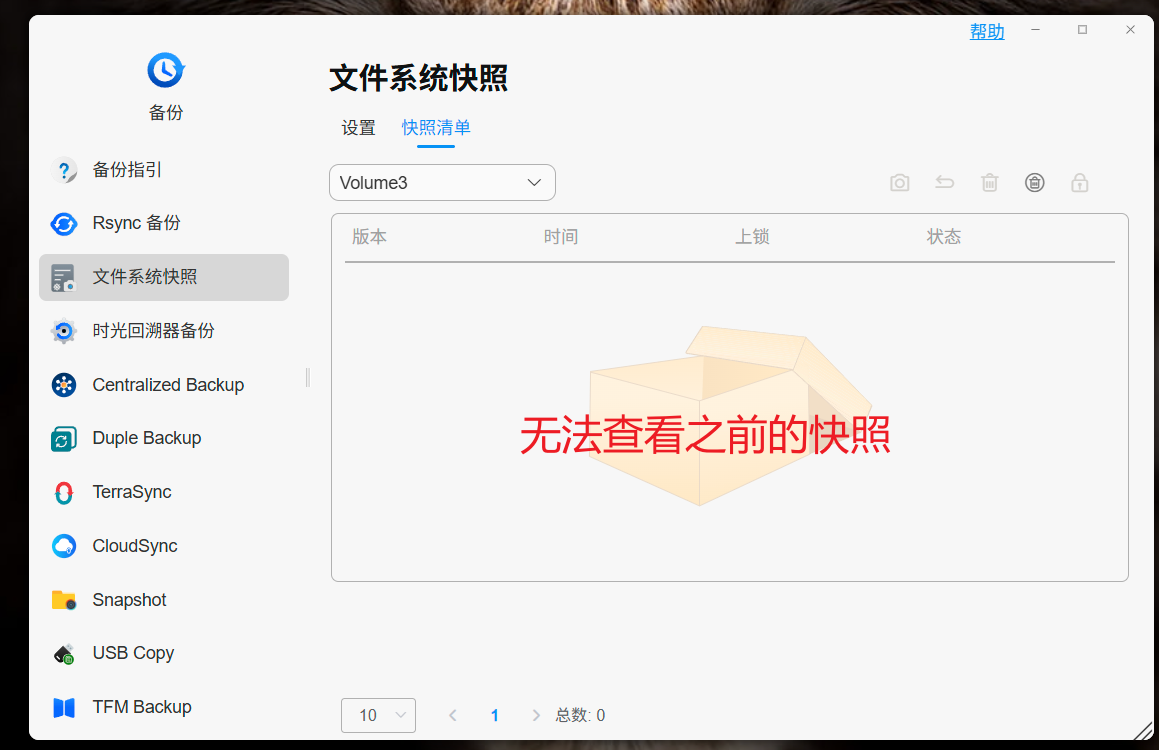This screenshot has height=750, width=1159.
Task: Click the delete snapshot trash icon
Action: 990,183
